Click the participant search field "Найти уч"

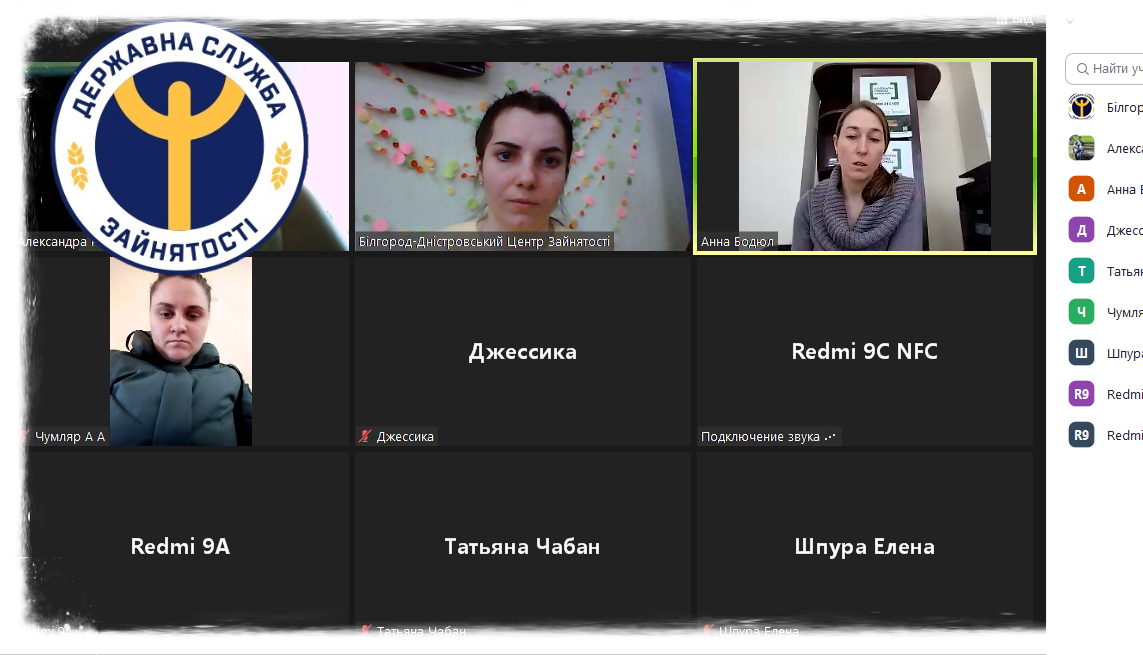point(1105,68)
